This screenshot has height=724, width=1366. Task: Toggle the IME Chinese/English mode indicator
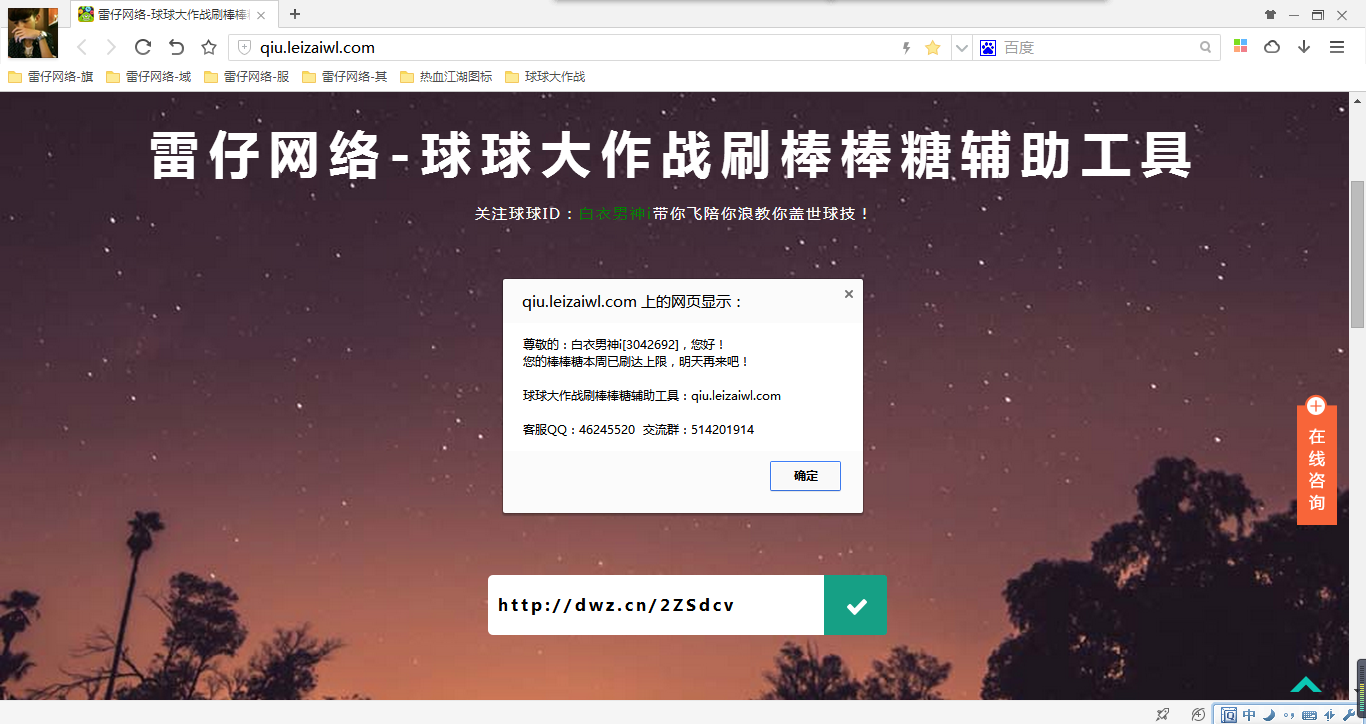pos(1249,715)
